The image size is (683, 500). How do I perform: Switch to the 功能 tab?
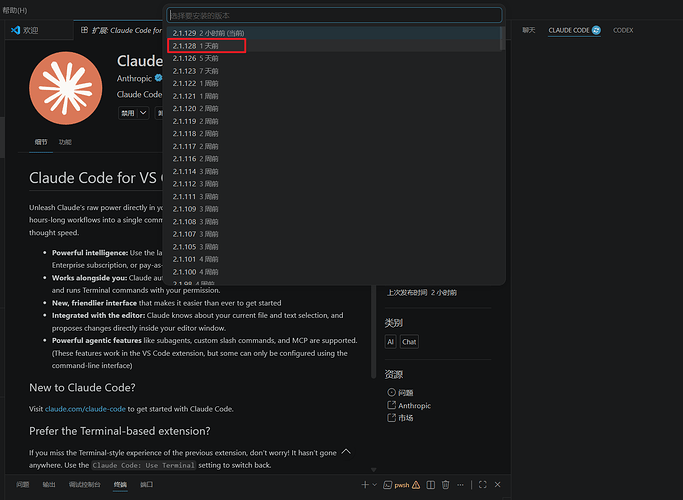click(x=65, y=142)
